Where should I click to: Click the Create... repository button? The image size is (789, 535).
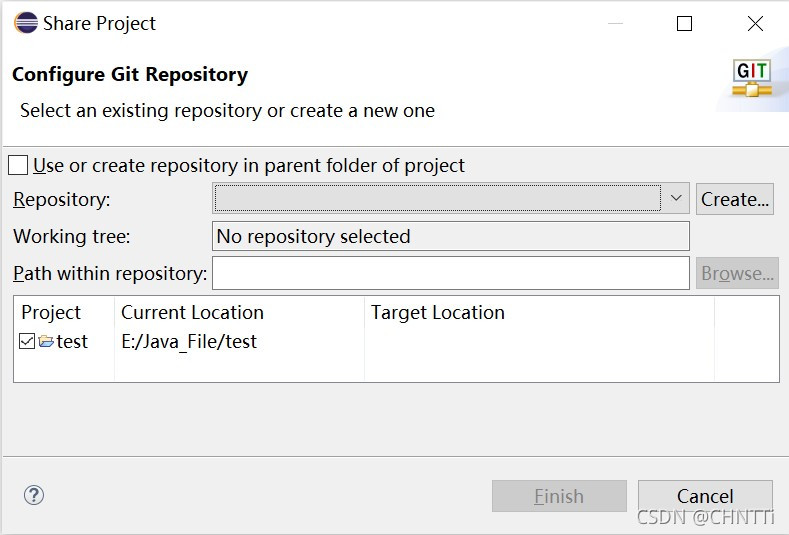(735, 199)
